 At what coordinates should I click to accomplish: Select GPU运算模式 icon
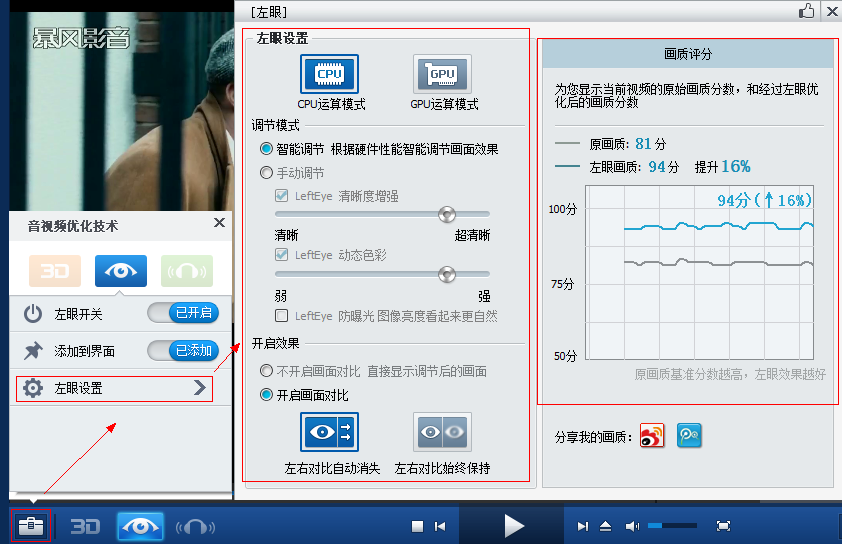(x=442, y=74)
